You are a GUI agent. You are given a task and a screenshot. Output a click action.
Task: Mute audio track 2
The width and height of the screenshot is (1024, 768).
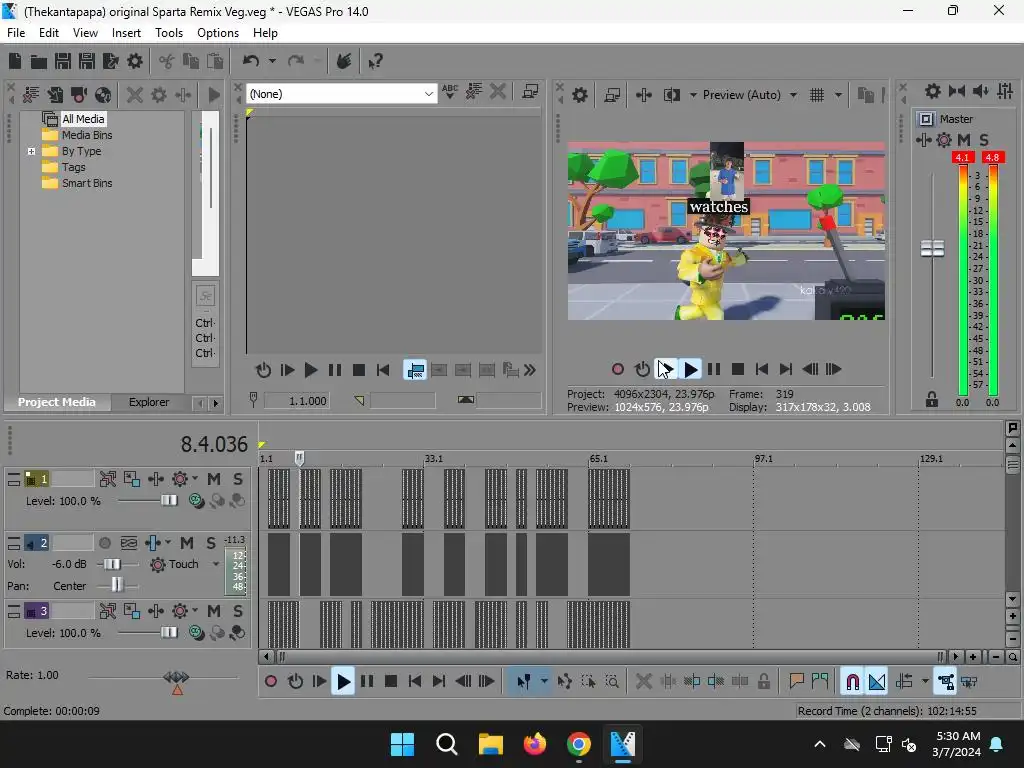click(x=187, y=543)
